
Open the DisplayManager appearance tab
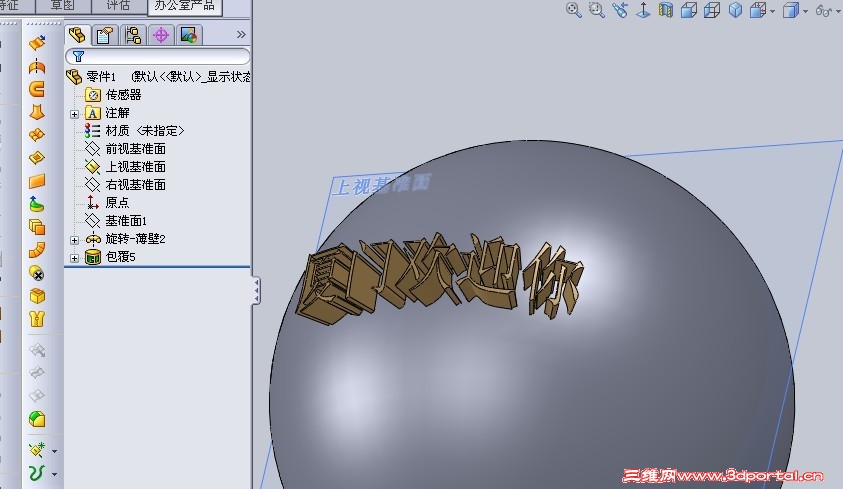(x=189, y=35)
